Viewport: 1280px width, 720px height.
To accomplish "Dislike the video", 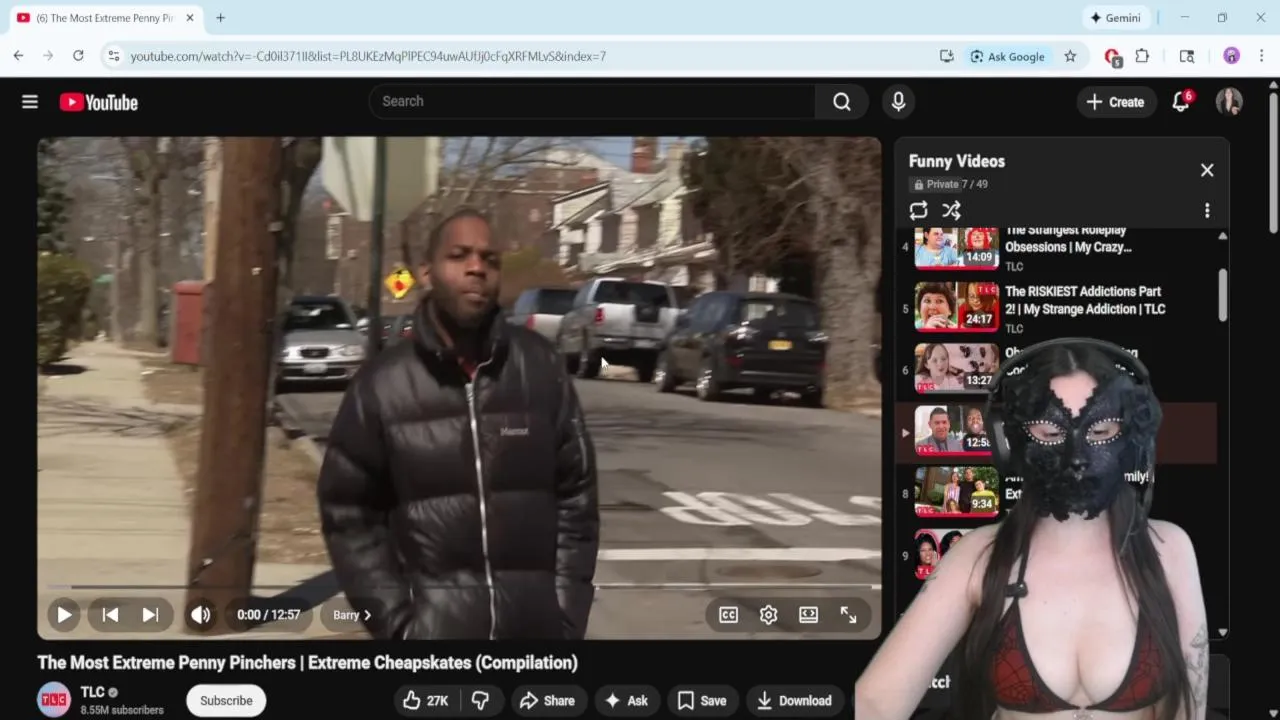I will (480, 701).
